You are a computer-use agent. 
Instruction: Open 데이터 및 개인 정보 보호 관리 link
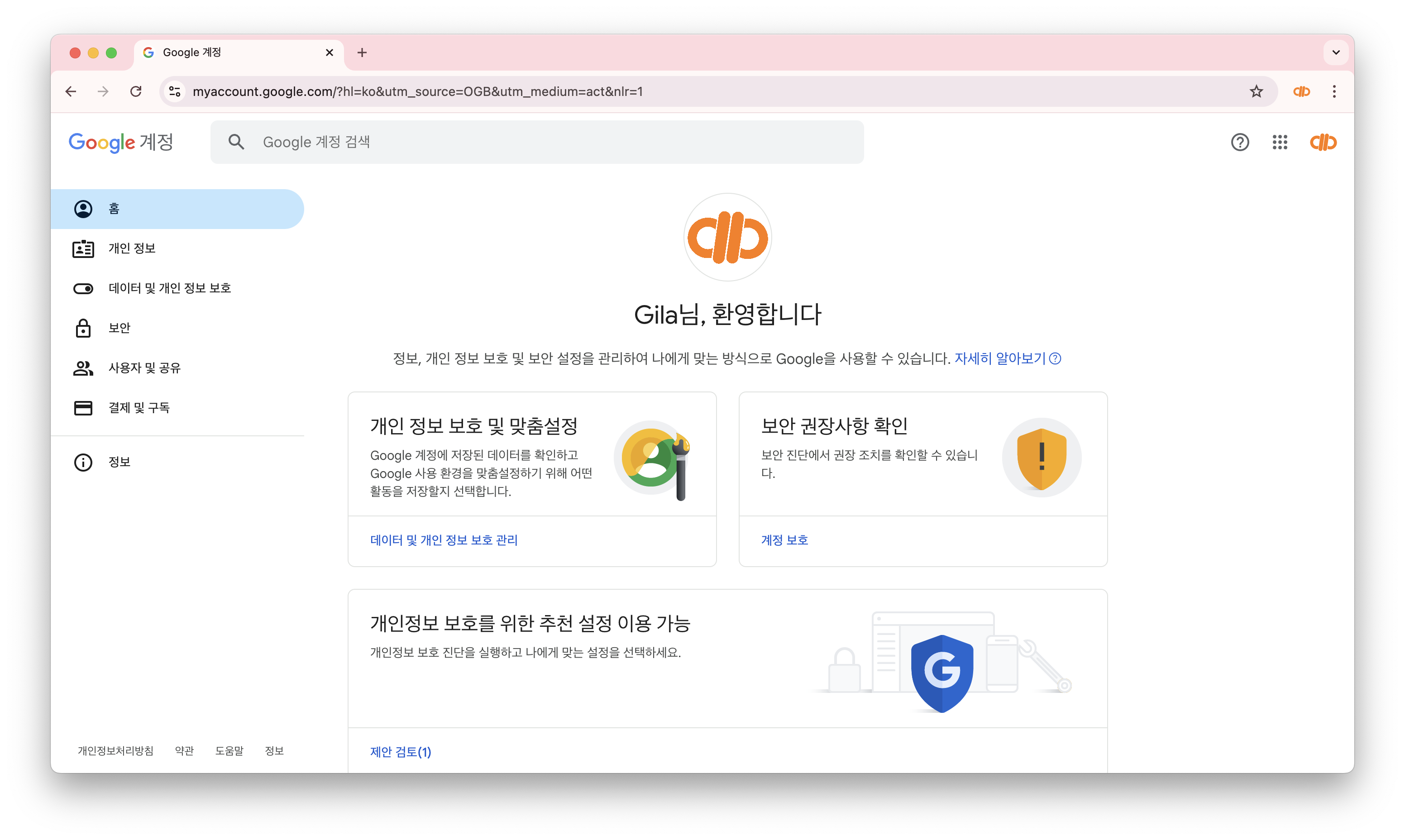[x=444, y=540]
